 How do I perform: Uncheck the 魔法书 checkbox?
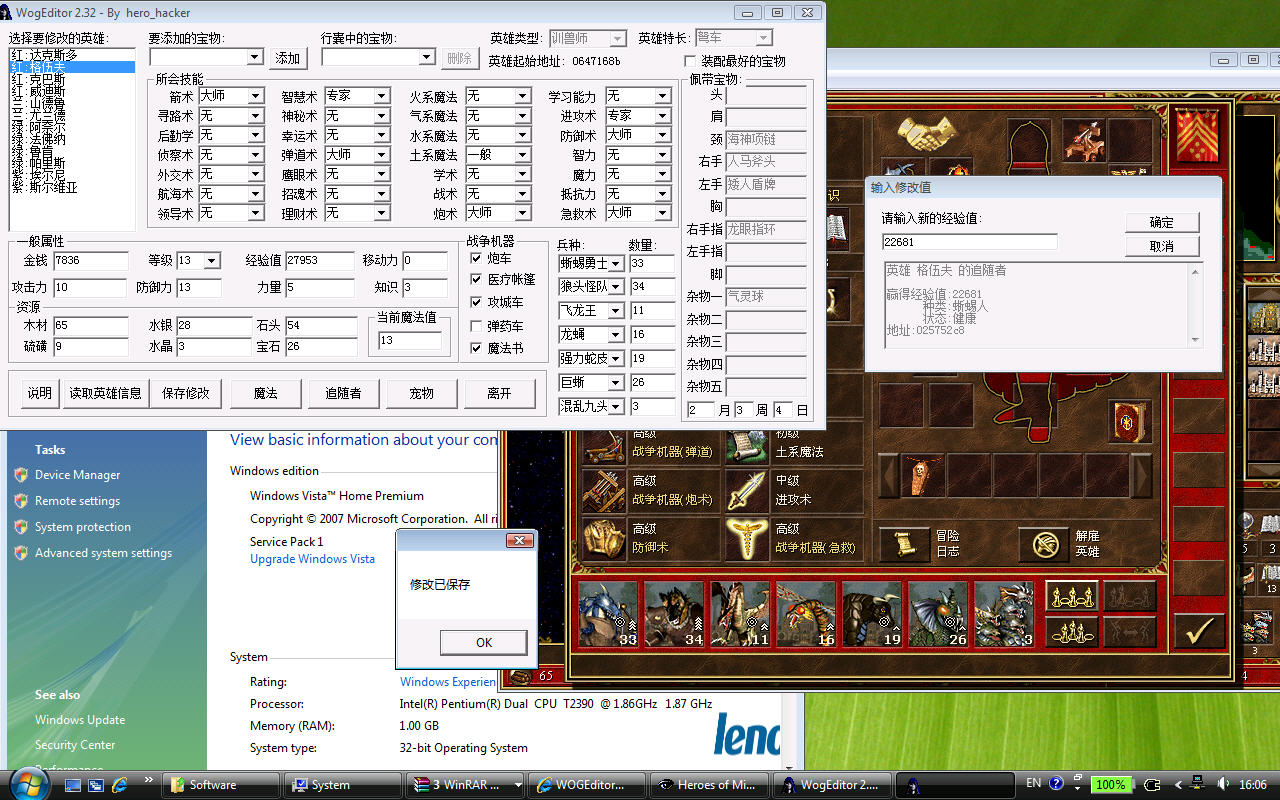[477, 348]
